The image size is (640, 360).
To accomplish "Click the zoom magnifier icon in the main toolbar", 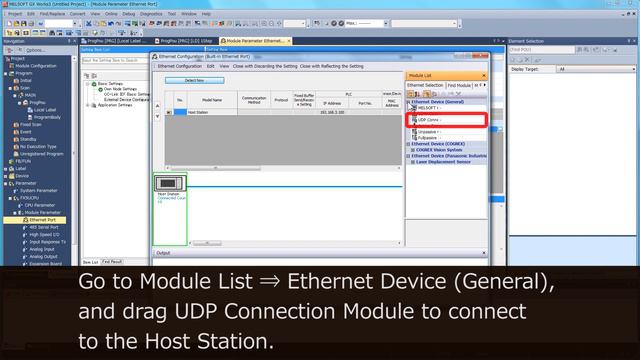I will click(x=264, y=24).
